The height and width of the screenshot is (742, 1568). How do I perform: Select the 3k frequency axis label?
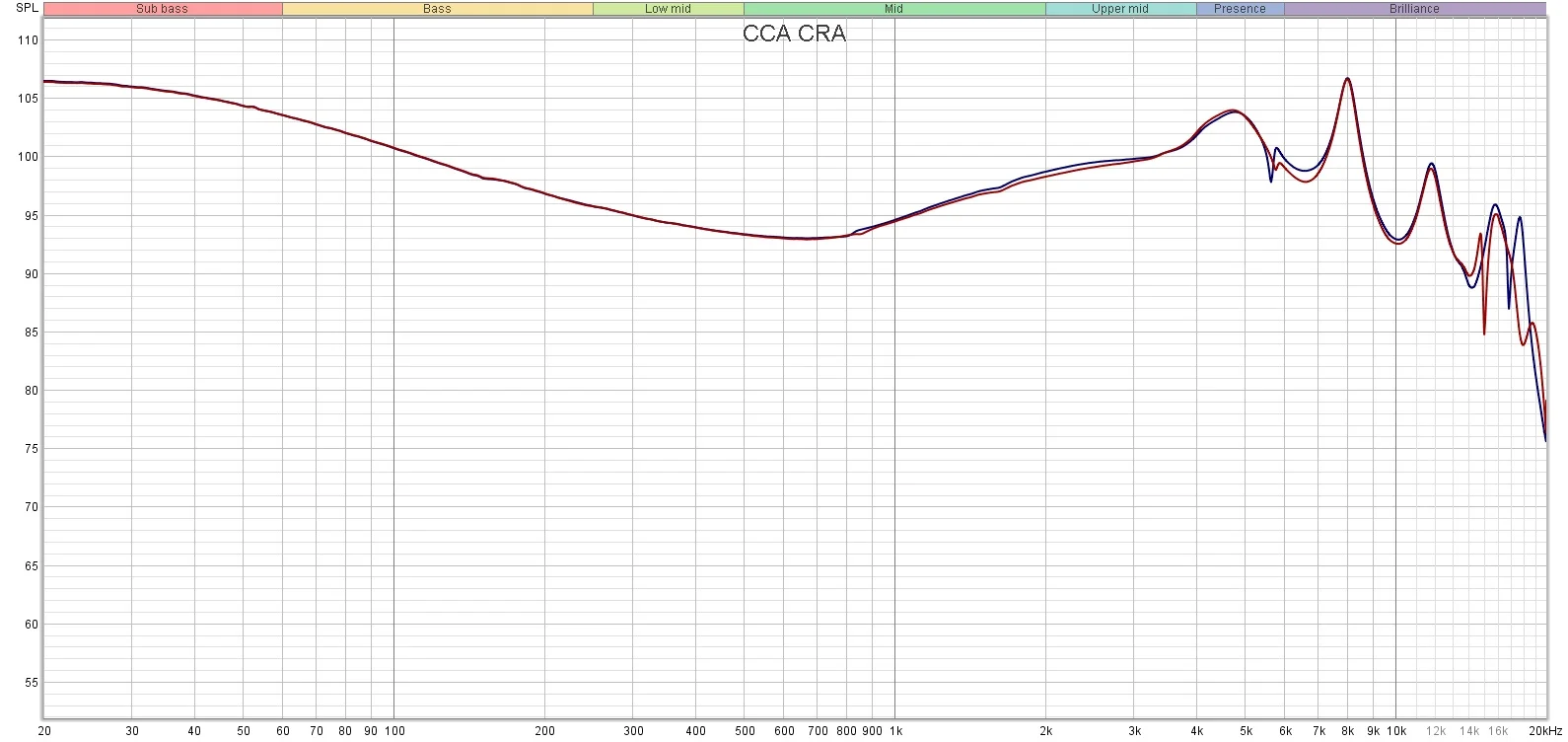click(1134, 731)
